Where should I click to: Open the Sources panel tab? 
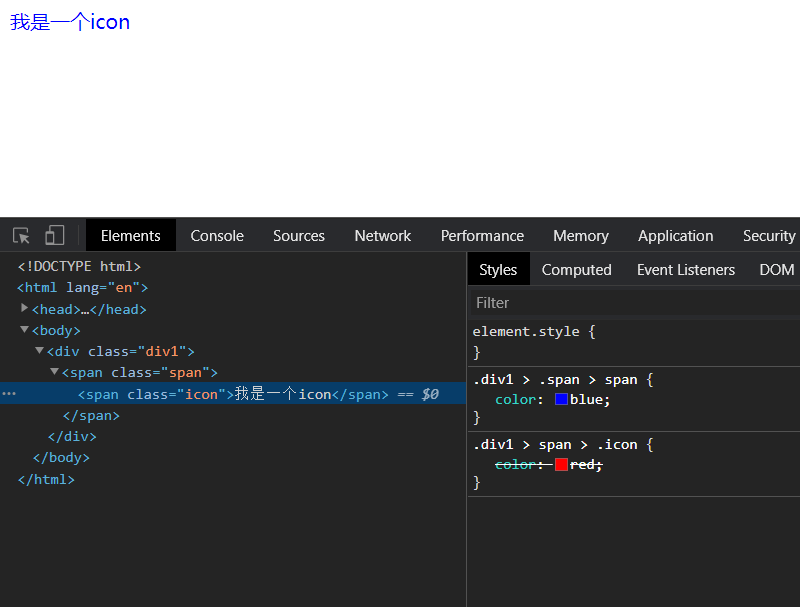(299, 236)
